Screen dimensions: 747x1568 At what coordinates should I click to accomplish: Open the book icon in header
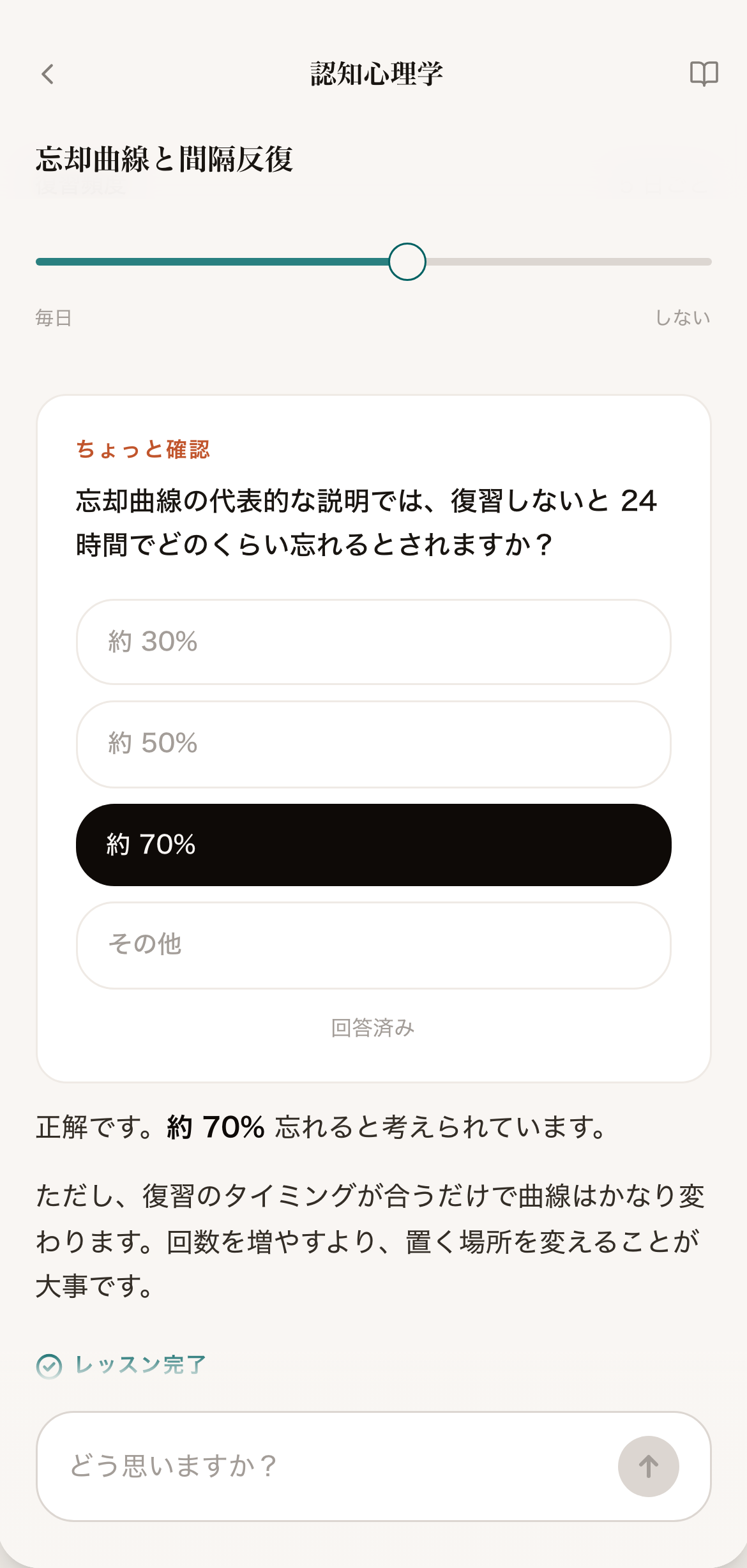coord(704,74)
